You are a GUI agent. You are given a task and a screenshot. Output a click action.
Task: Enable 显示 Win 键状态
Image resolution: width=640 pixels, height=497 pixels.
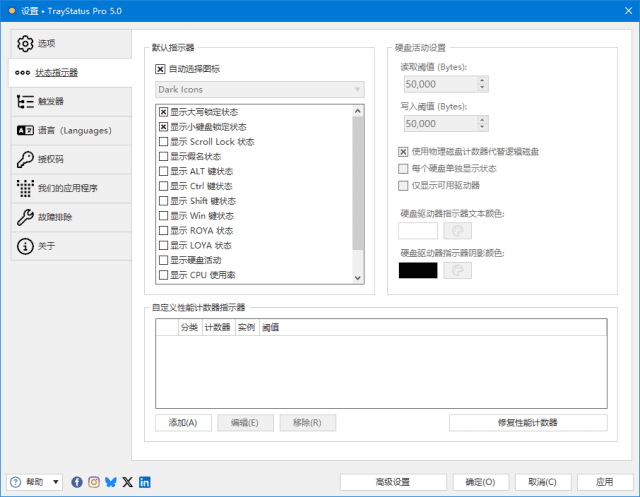pyautogui.click(x=163, y=215)
